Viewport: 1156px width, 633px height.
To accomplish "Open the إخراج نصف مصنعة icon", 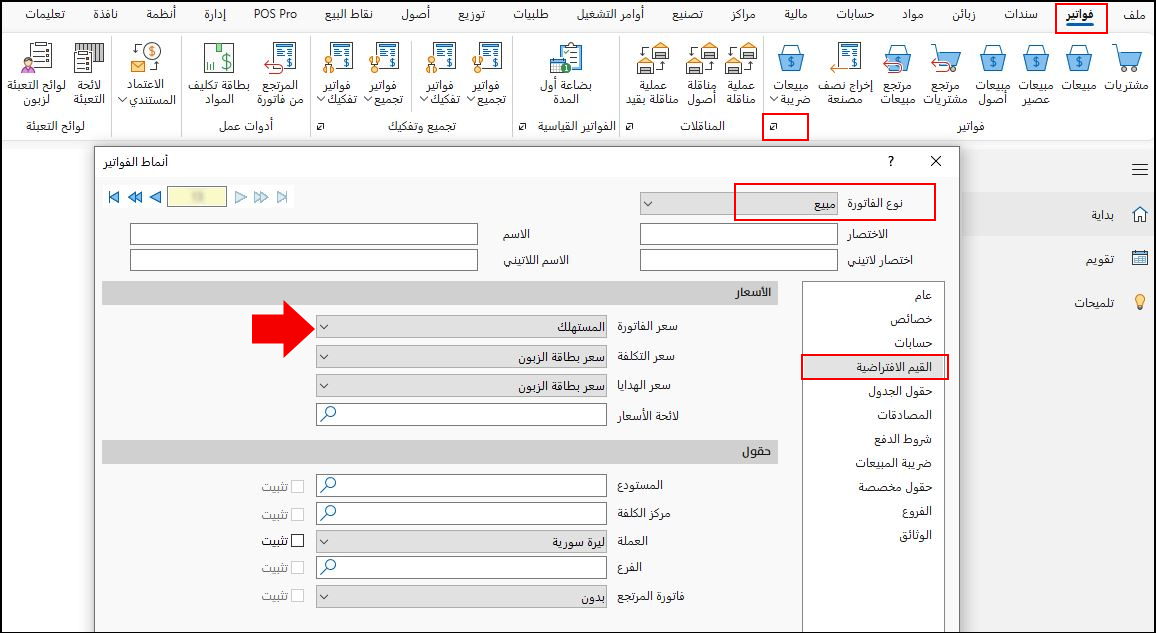I will pos(846,62).
